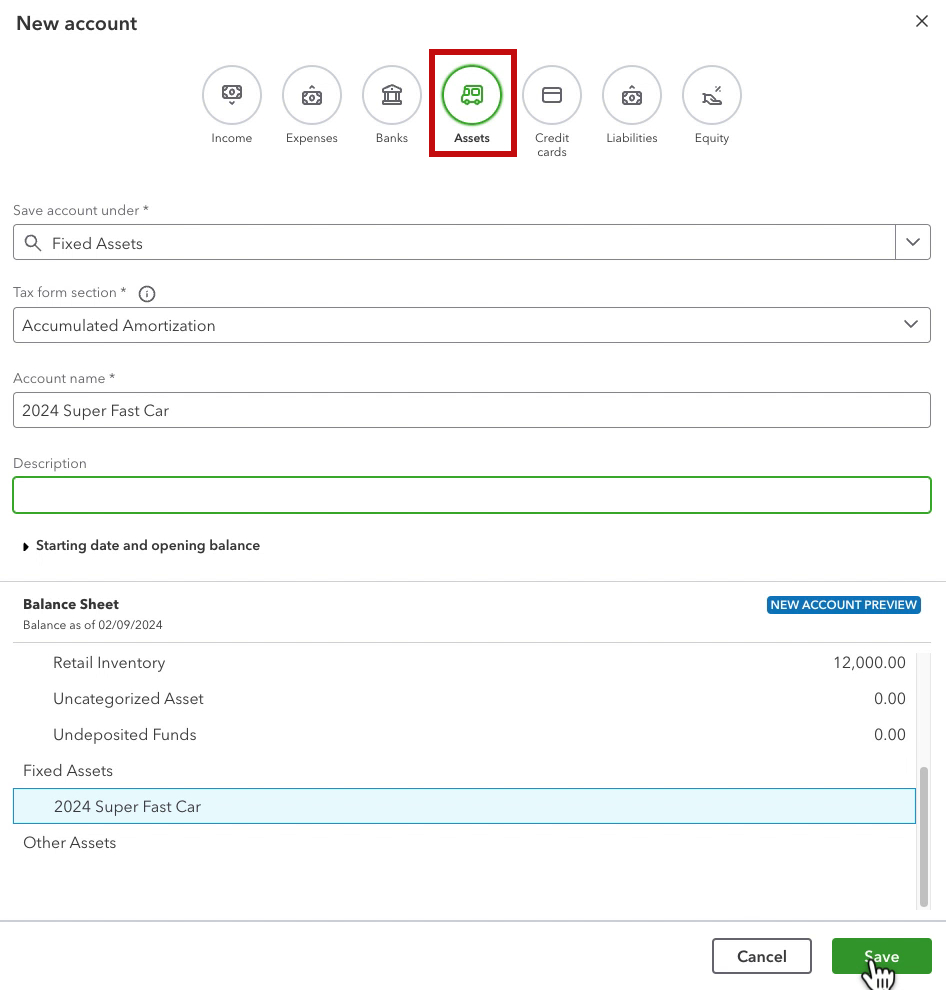The height and width of the screenshot is (990, 946).
Task: Click the Cancel button
Action: [762, 956]
